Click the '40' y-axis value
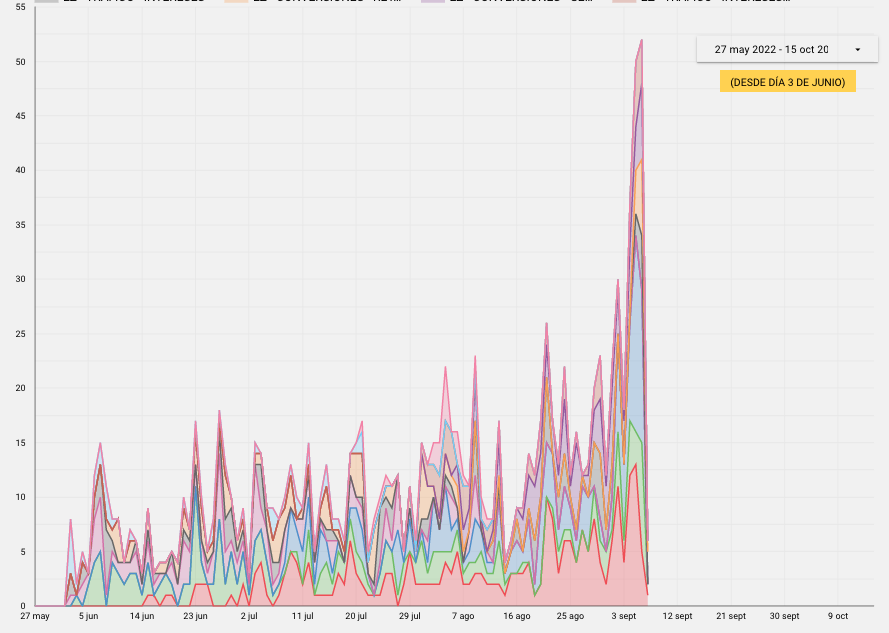The image size is (889, 633). [x=20, y=171]
